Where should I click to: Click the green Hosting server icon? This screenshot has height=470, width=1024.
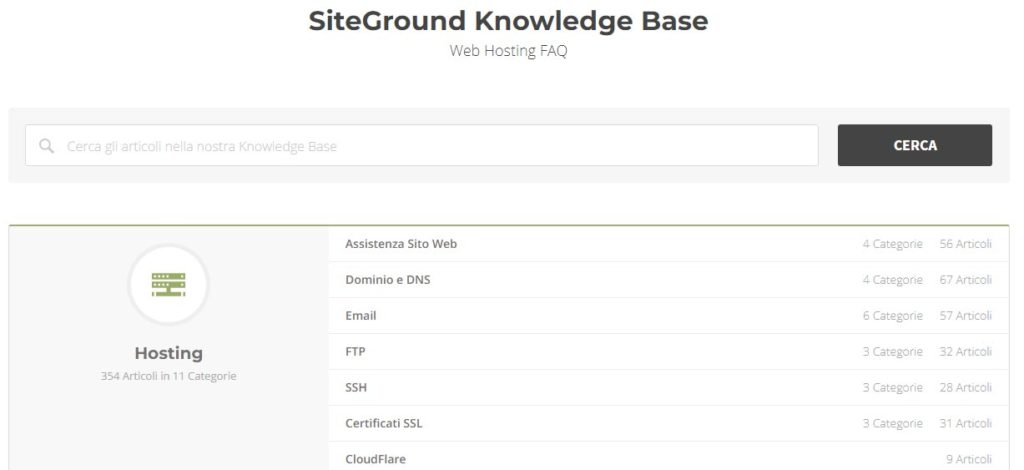coord(168,285)
